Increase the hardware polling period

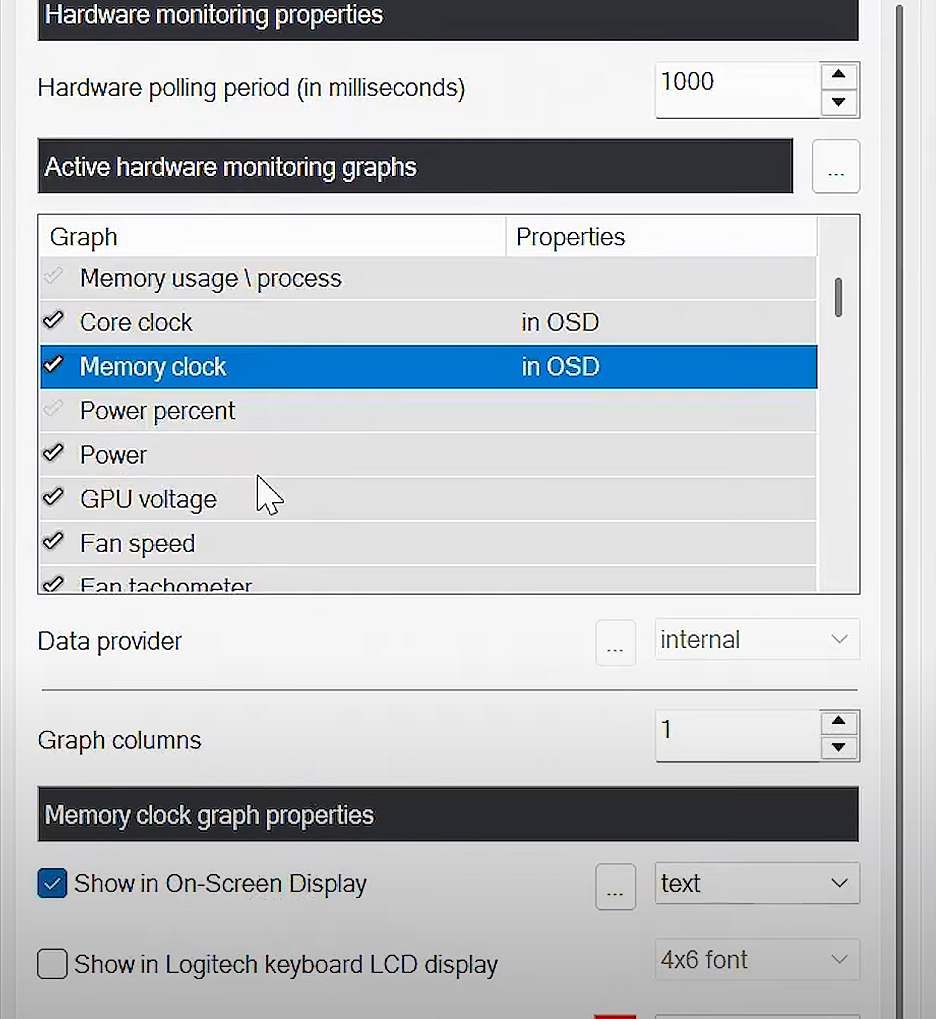[838, 74]
